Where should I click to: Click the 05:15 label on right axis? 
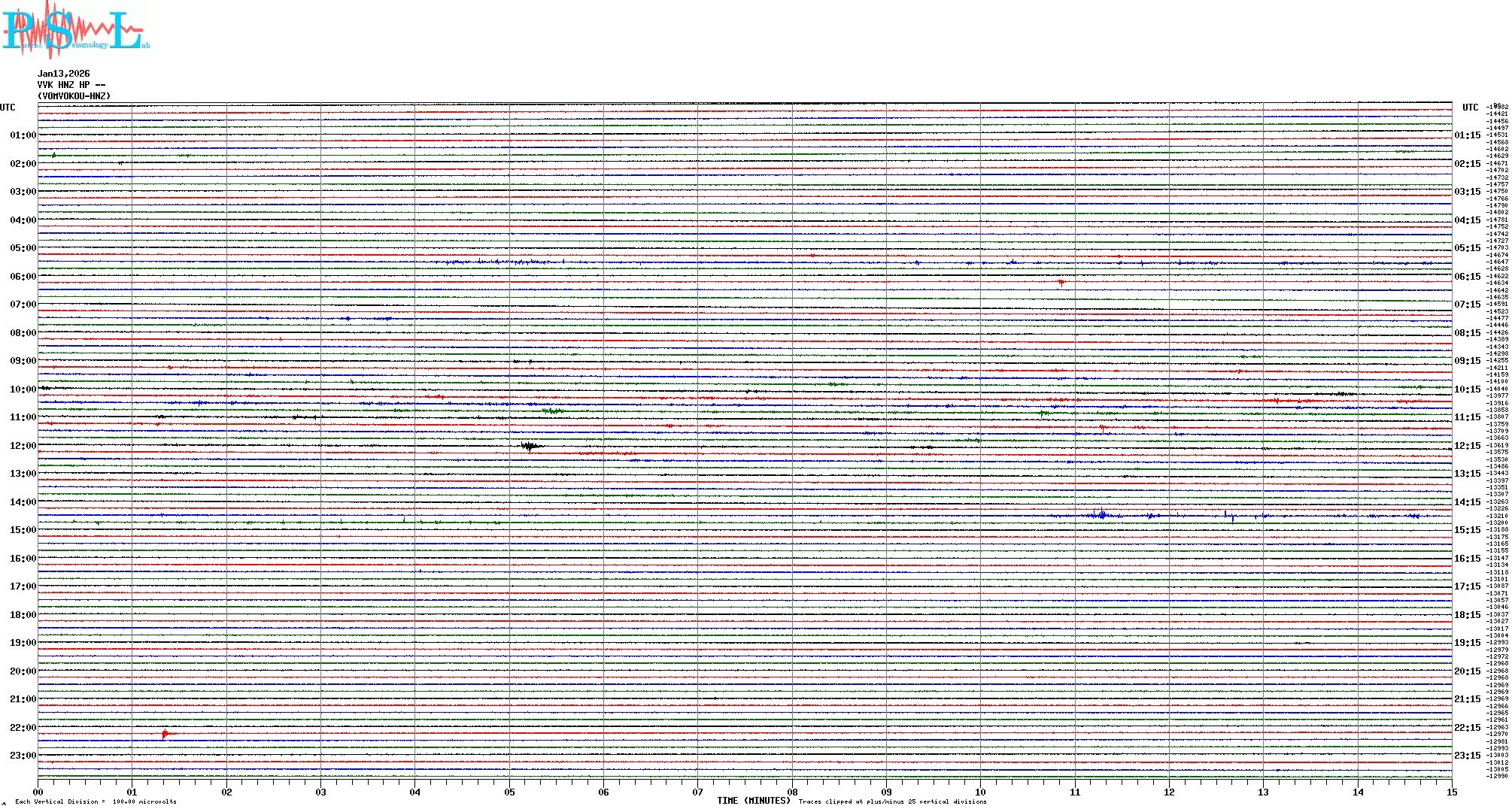tap(1467, 248)
